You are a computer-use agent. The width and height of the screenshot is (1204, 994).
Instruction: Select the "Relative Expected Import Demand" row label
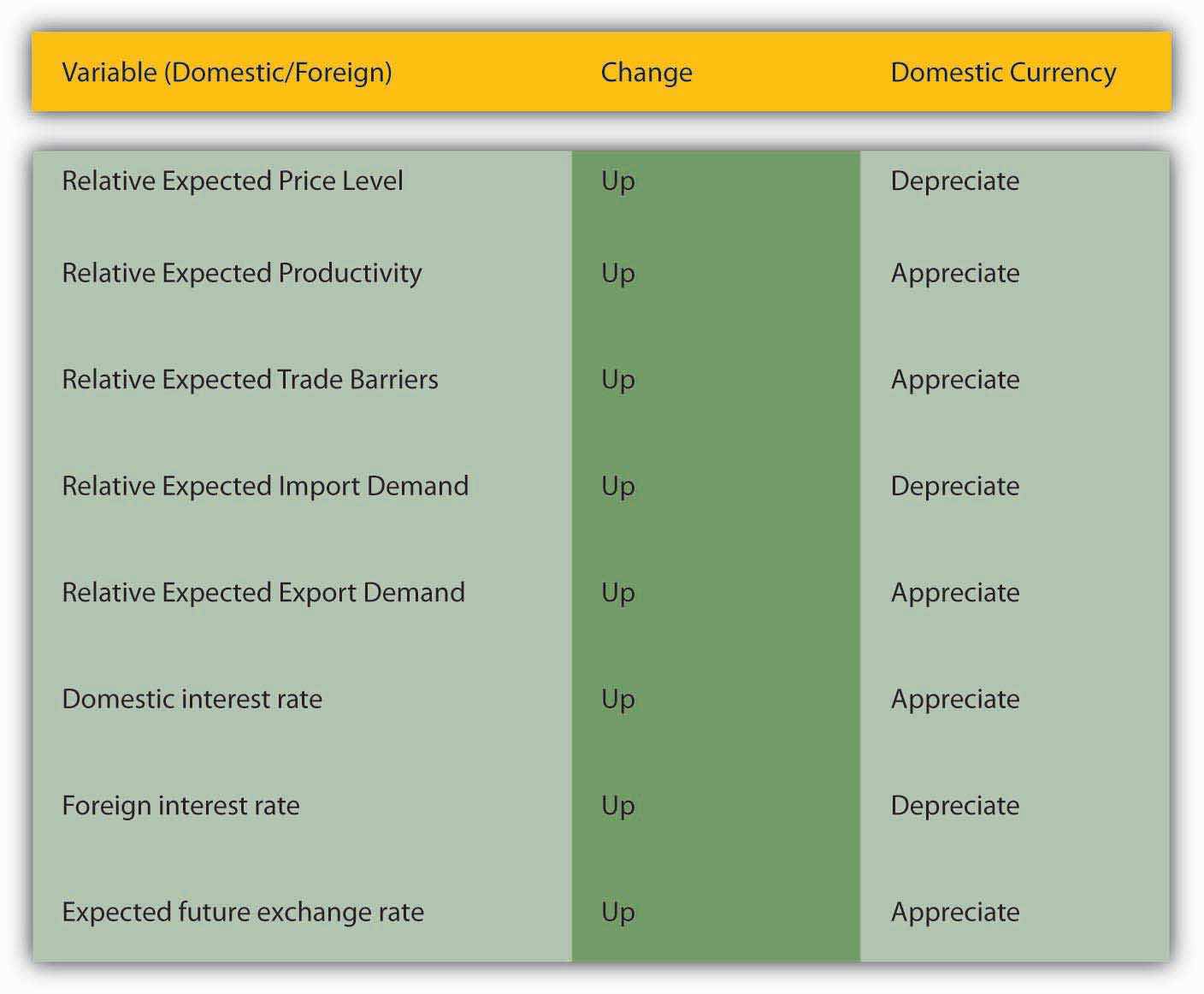pyautogui.click(x=265, y=487)
